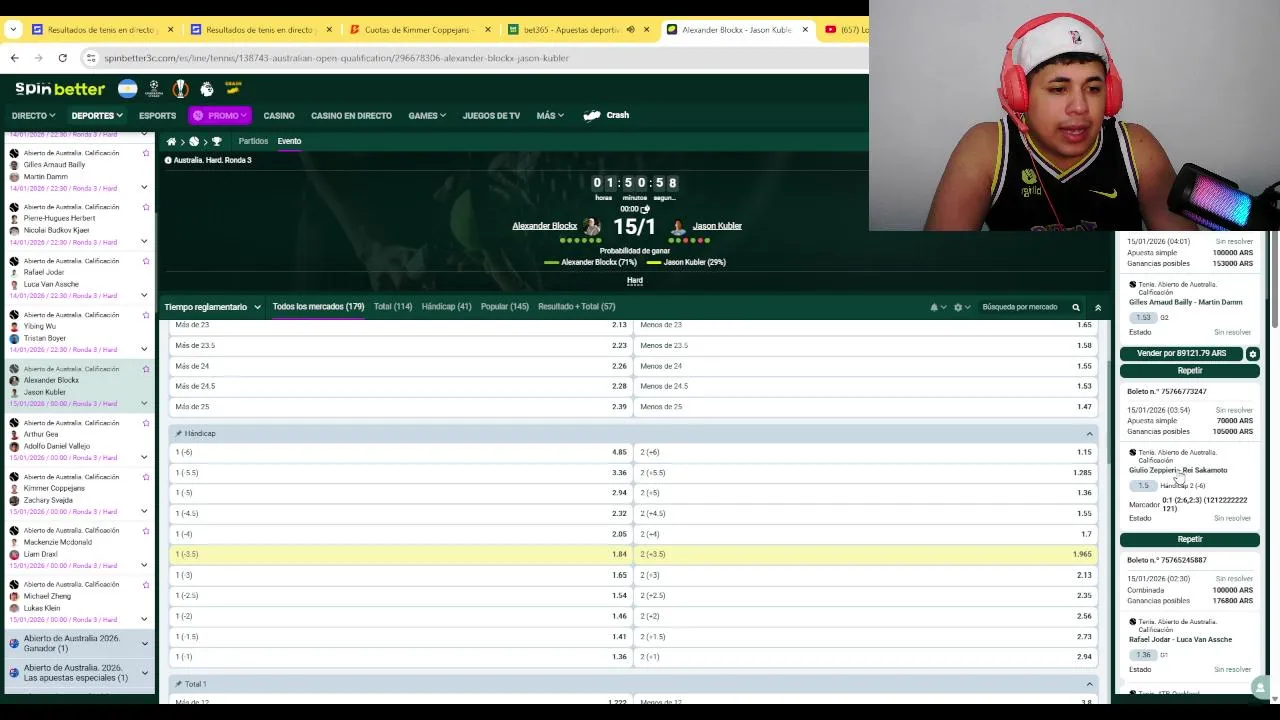Viewport: 1280px width, 720px height.
Task: Select handicap 2 (+3.5) odds 1.965
Action: coord(866,554)
